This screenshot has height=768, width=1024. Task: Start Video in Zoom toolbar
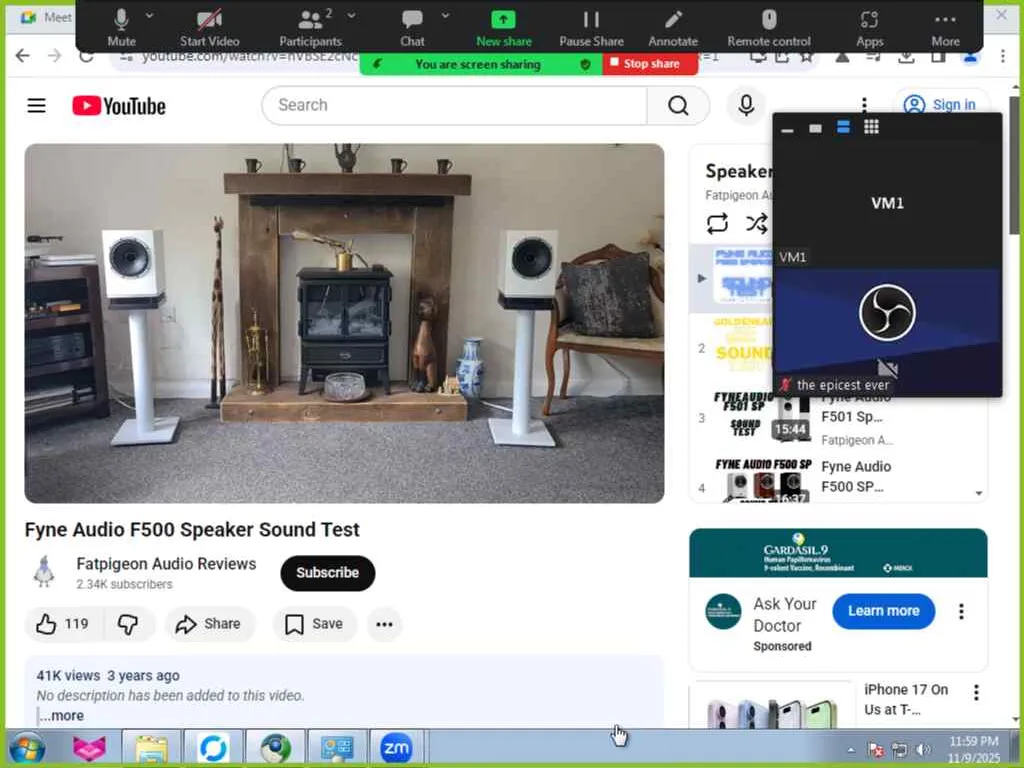pos(210,27)
